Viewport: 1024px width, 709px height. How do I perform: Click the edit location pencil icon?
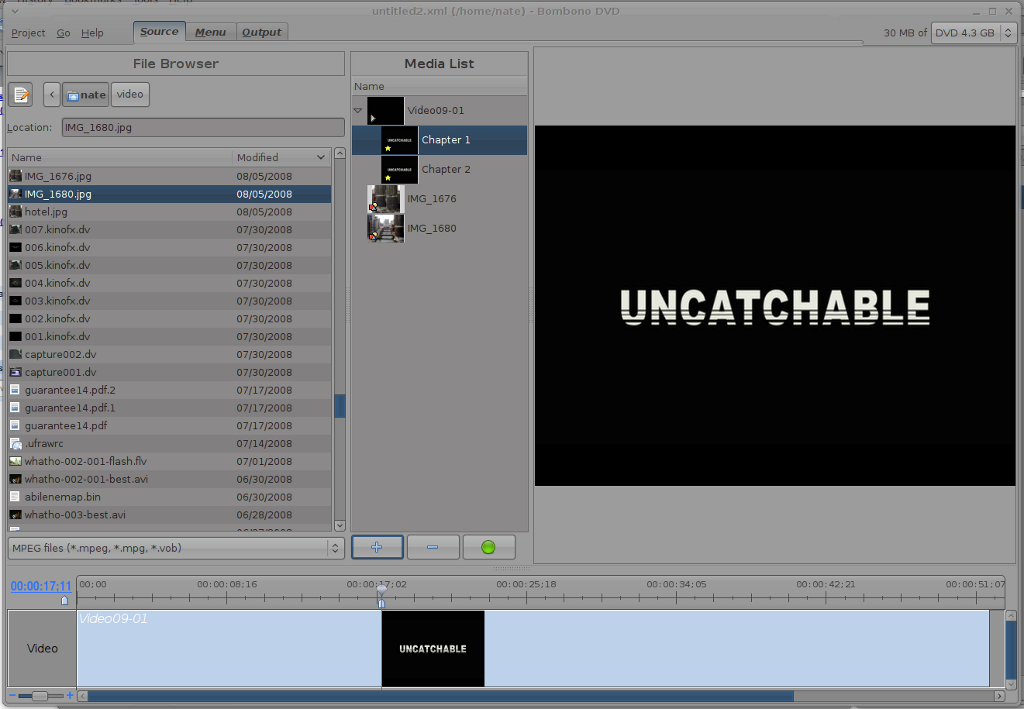point(21,95)
